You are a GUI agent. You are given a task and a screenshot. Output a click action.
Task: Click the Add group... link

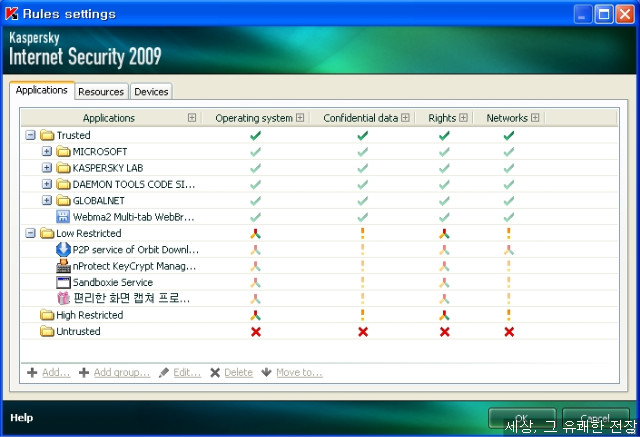122,373
